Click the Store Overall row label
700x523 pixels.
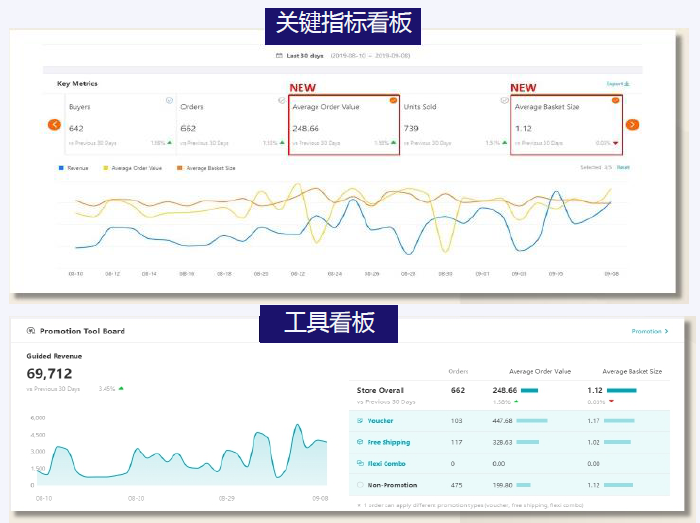tap(380, 390)
